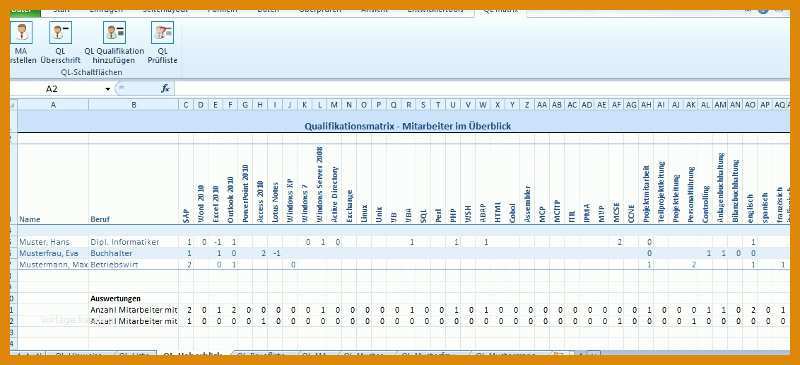This screenshot has width=800, height=365.
Task: Click the rotated SAP header cell
Action: [186, 184]
